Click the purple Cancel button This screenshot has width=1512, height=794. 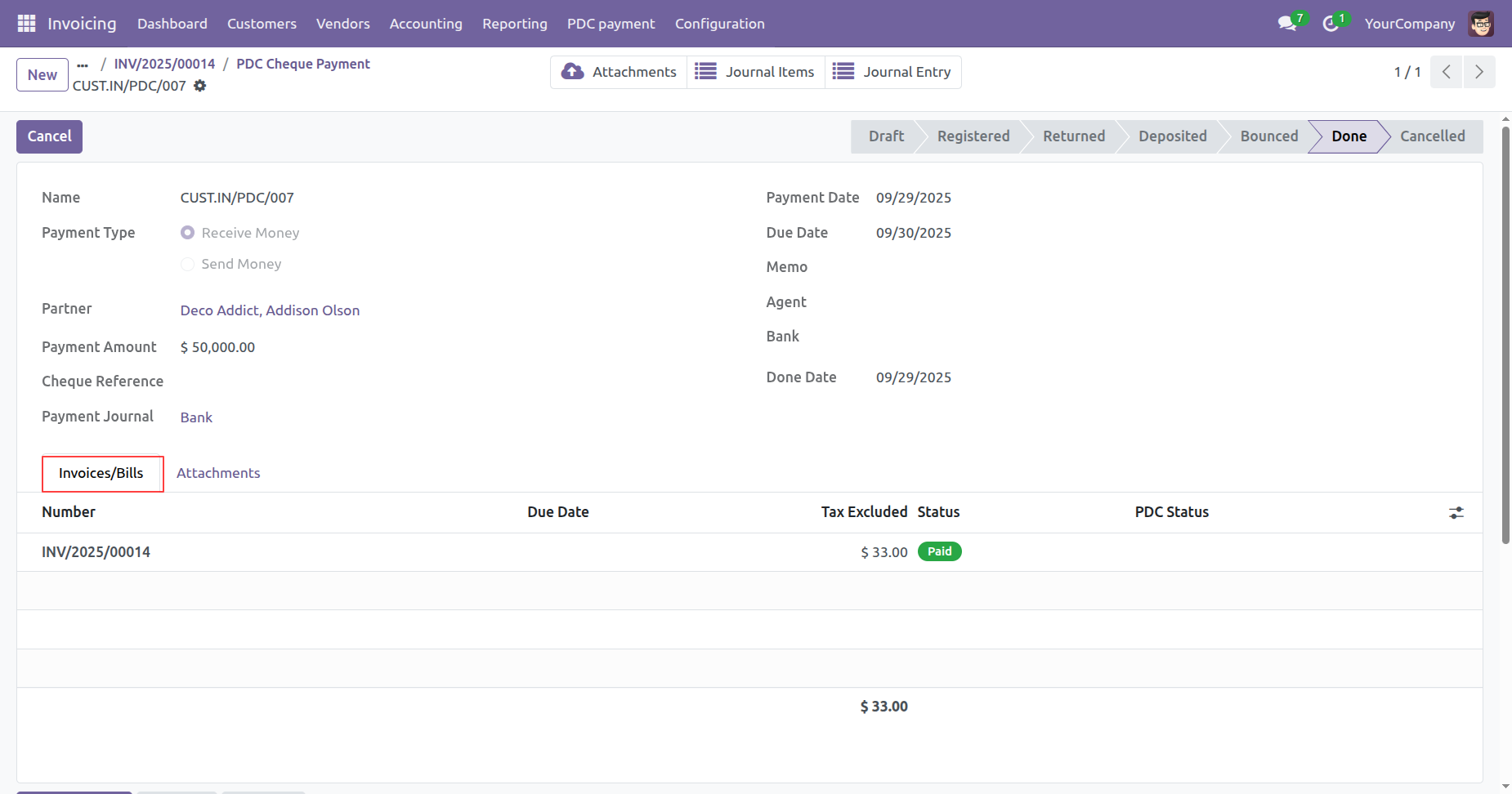pos(49,136)
